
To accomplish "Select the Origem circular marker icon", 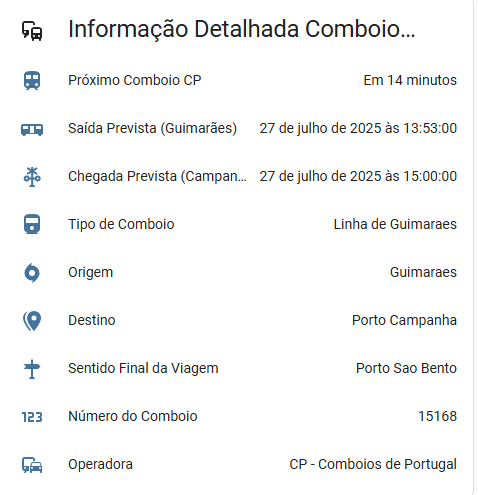I will 32,273.
